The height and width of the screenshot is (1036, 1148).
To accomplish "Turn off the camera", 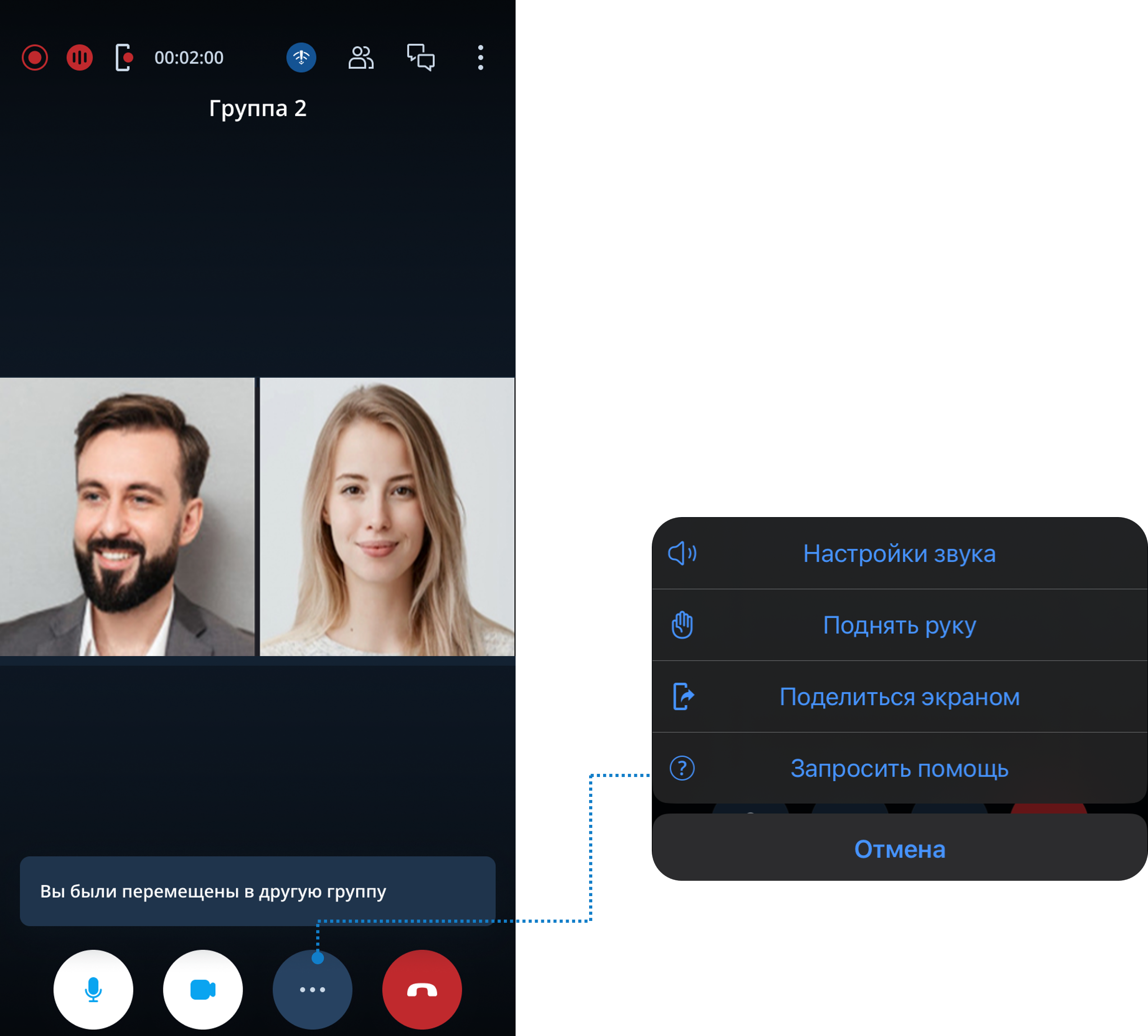I will pyautogui.click(x=203, y=990).
